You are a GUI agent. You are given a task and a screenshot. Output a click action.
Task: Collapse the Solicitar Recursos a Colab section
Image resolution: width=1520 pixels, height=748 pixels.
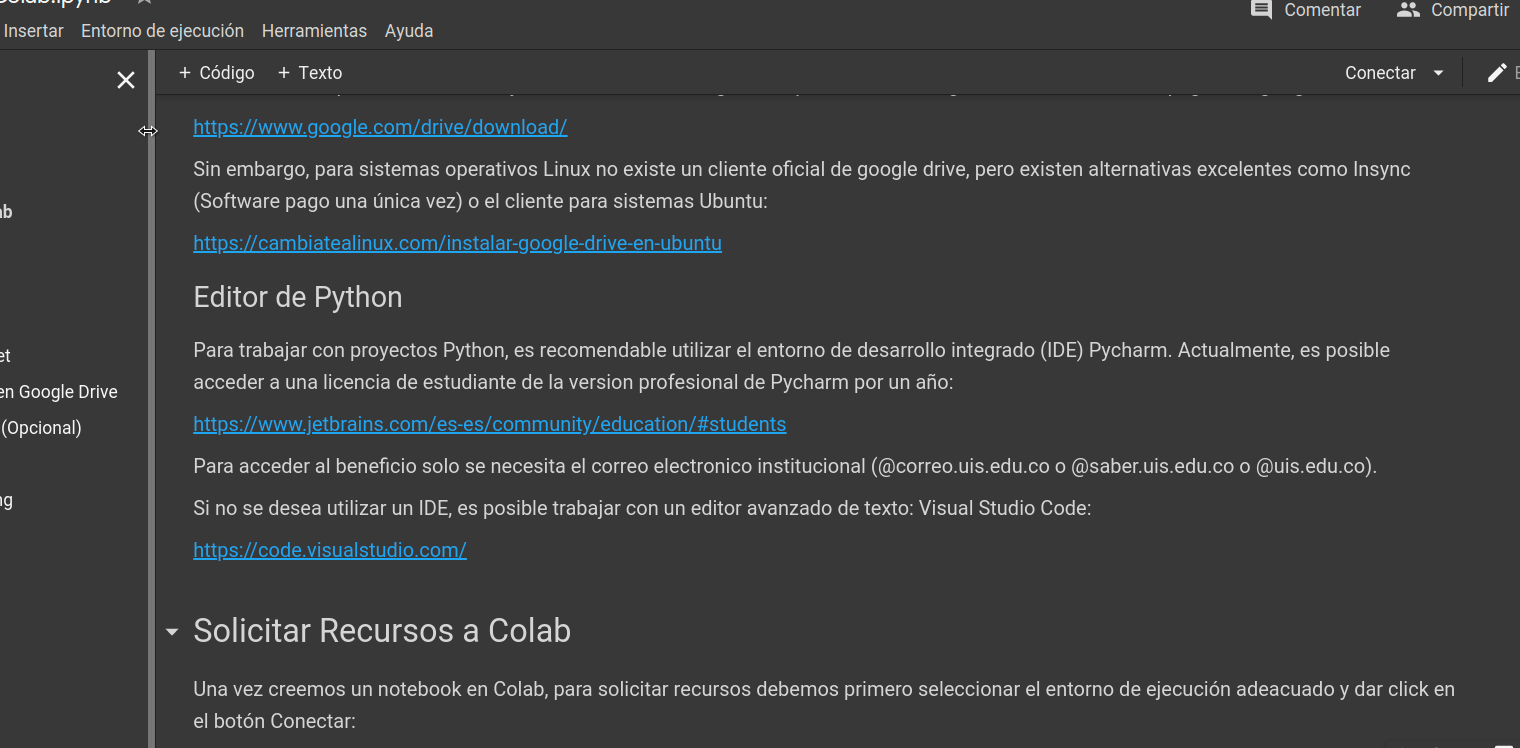(172, 632)
